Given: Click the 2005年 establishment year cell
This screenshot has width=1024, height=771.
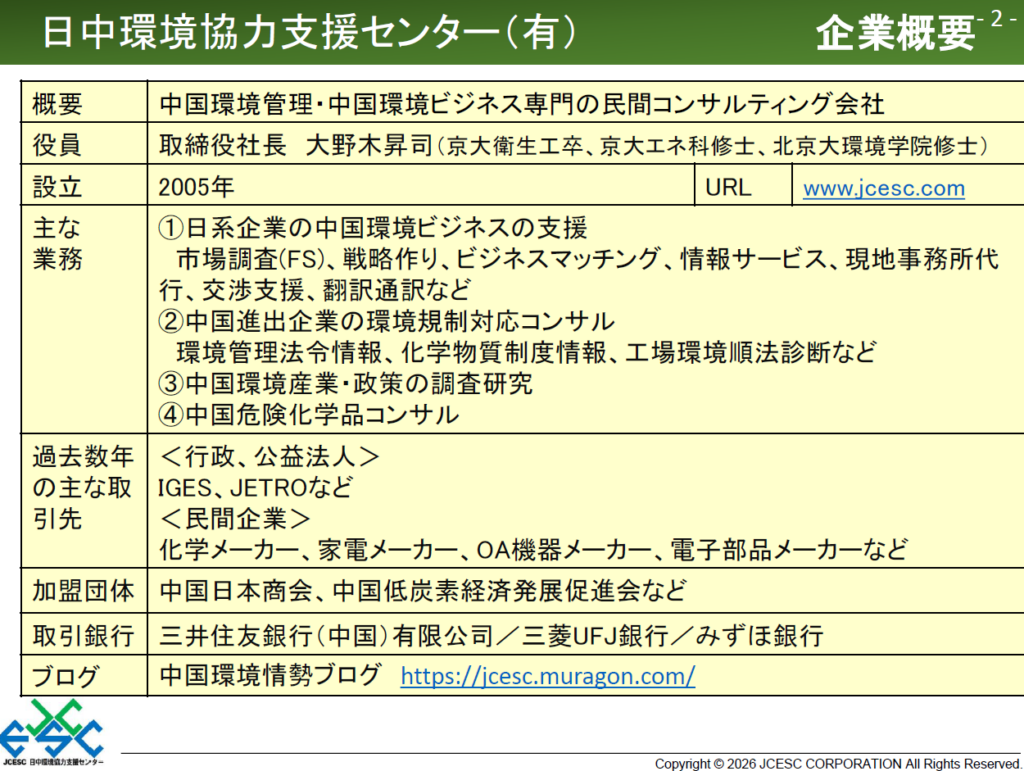Looking at the screenshot, I should [x=195, y=188].
